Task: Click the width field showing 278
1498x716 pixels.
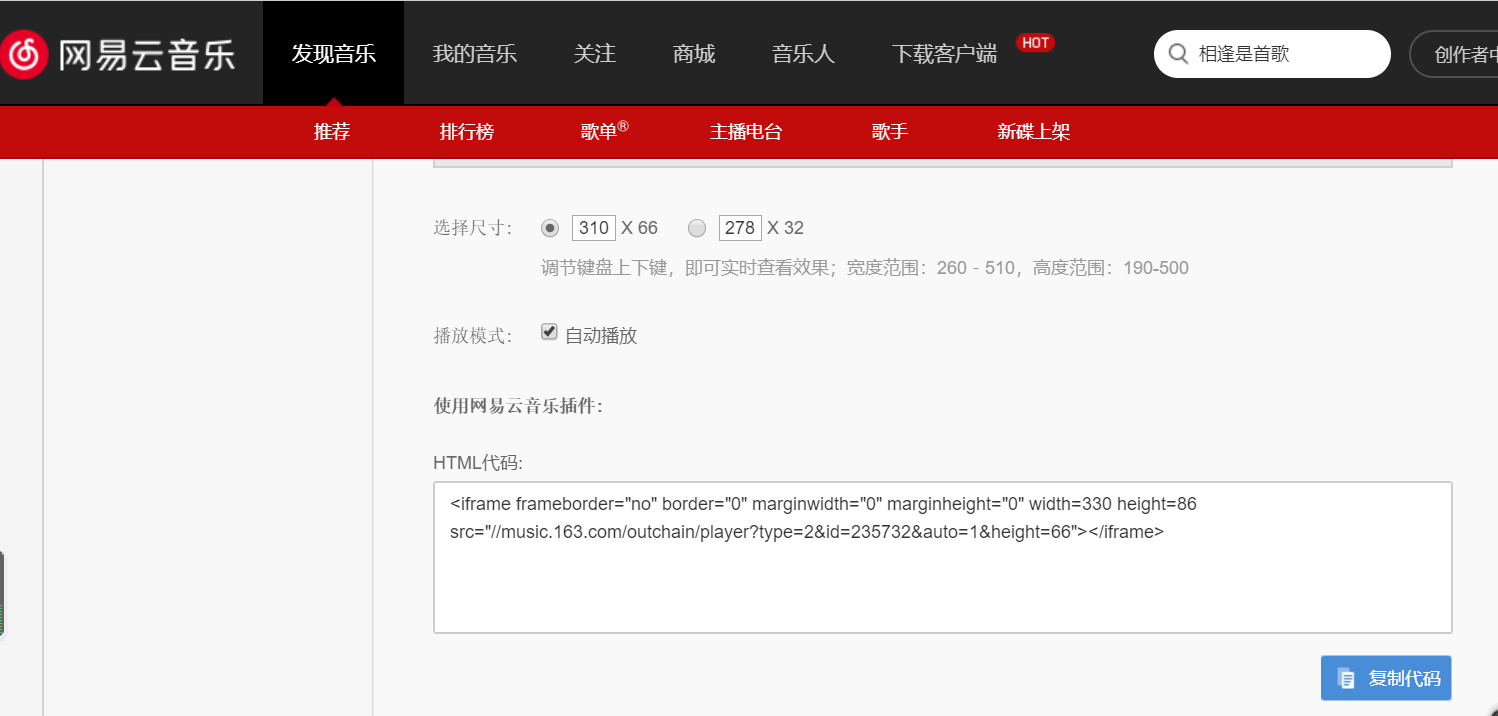Action: tap(740, 228)
